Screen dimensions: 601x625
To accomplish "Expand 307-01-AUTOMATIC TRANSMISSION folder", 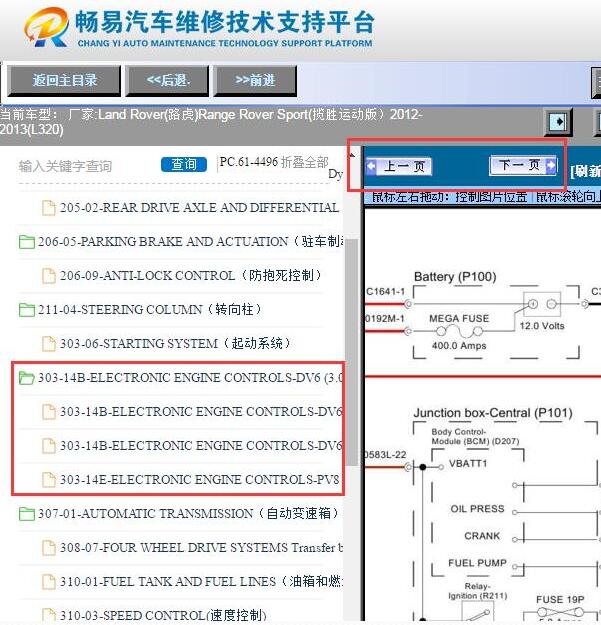I will click(x=188, y=513).
